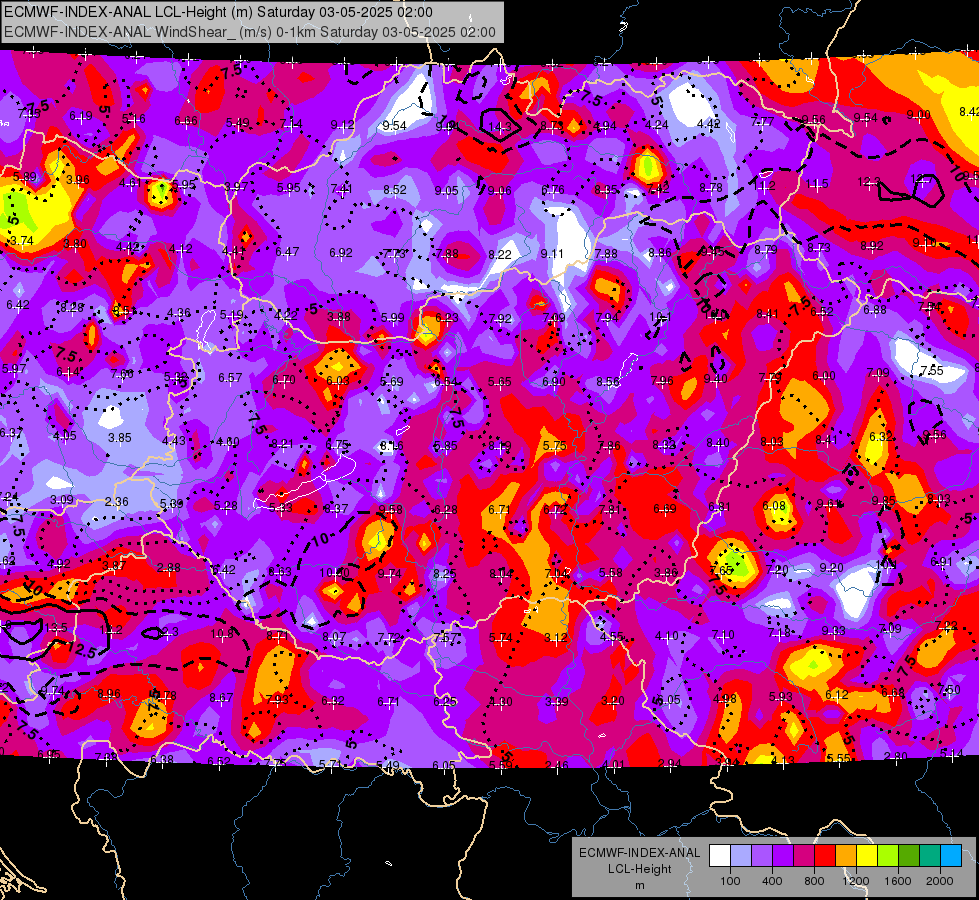Click the wind shear value 7.65
Screen dimensions: 979x900
coord(721,570)
